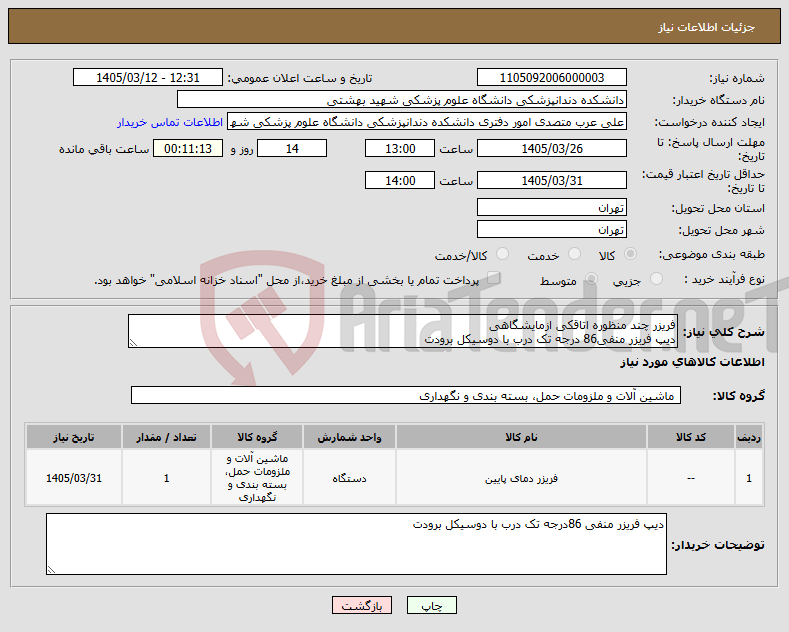Click the resize handle of buyer notes textarea
Viewport: 789px width, 632px height.
51,570
